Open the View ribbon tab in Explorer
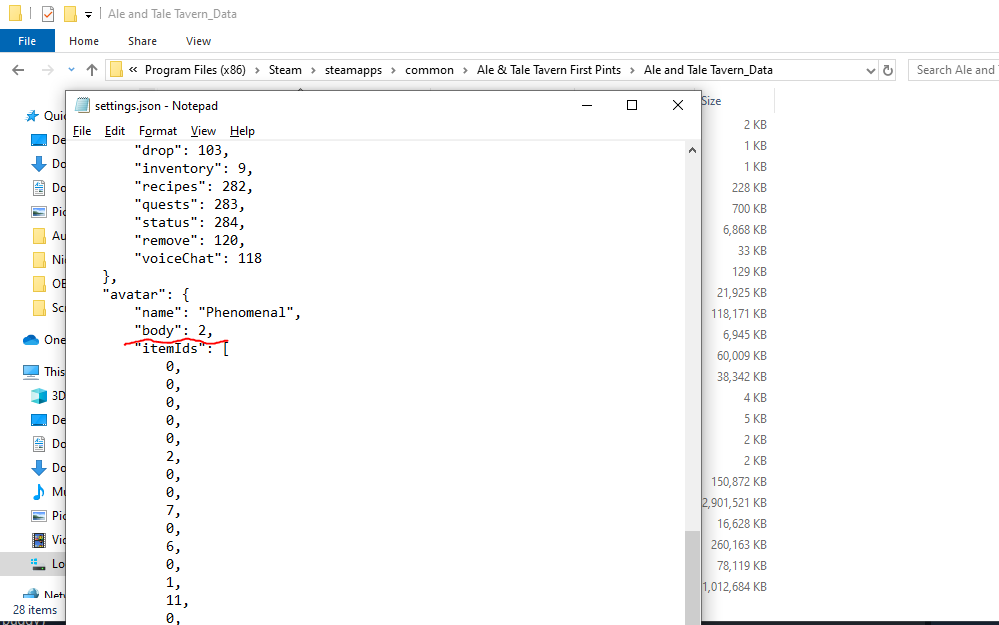The image size is (999, 625). point(198,41)
